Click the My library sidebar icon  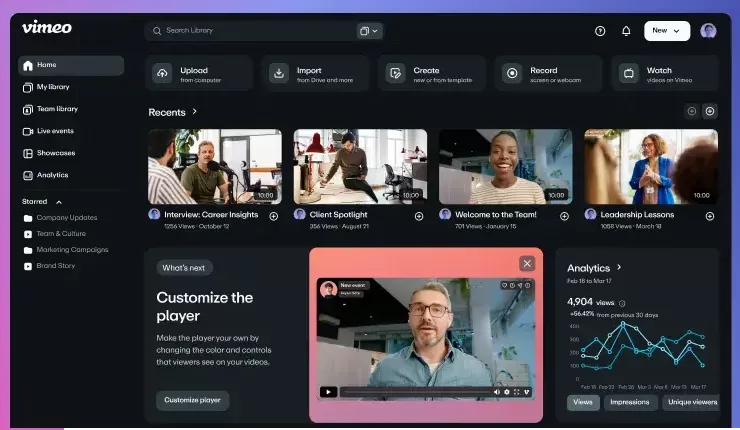pyautogui.click(x=28, y=87)
